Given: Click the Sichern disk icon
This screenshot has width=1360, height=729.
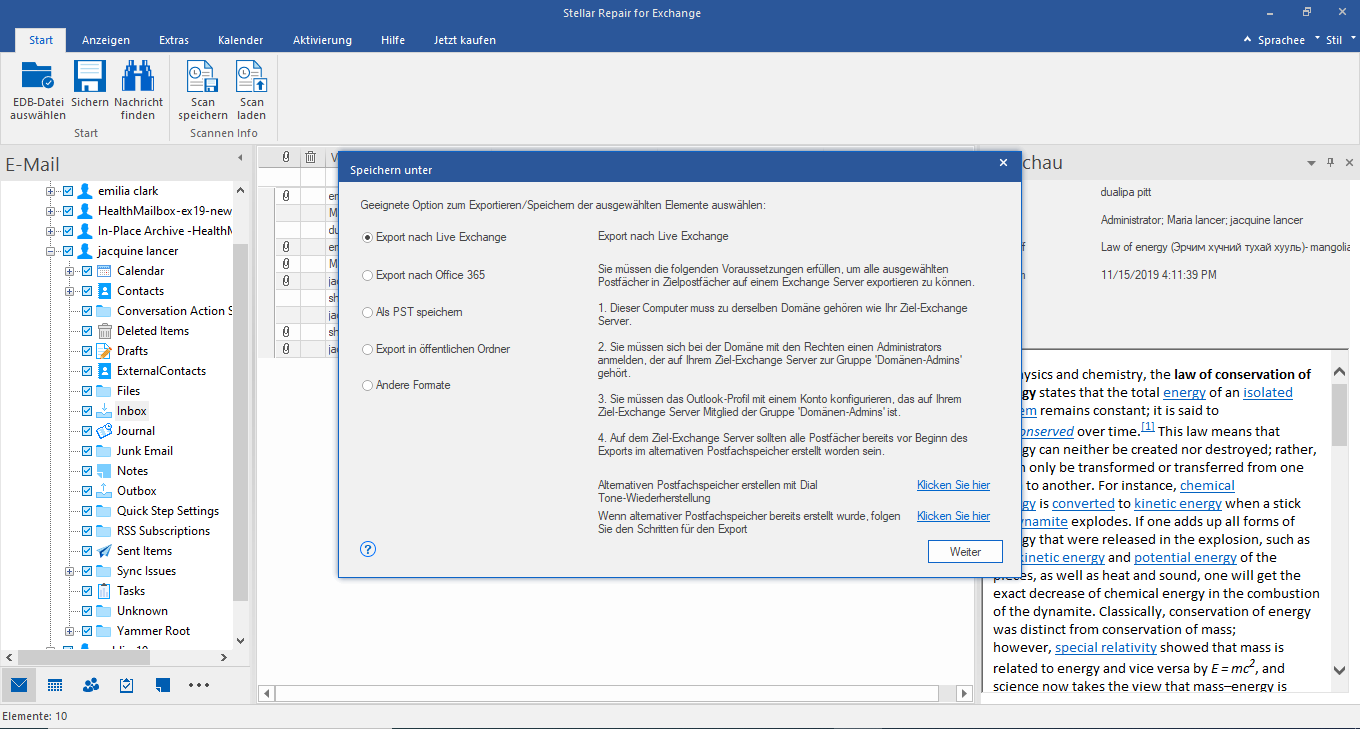Looking at the screenshot, I should pos(90,78).
